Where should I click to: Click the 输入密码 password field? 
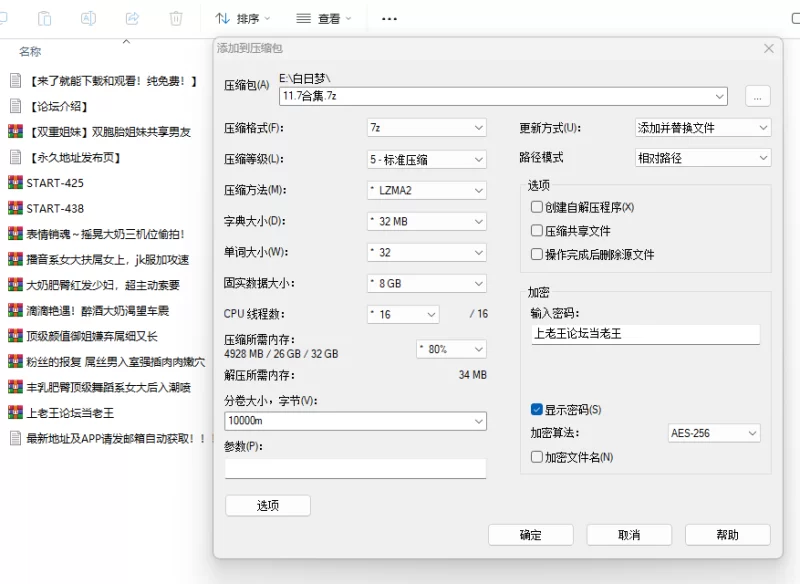click(645, 334)
